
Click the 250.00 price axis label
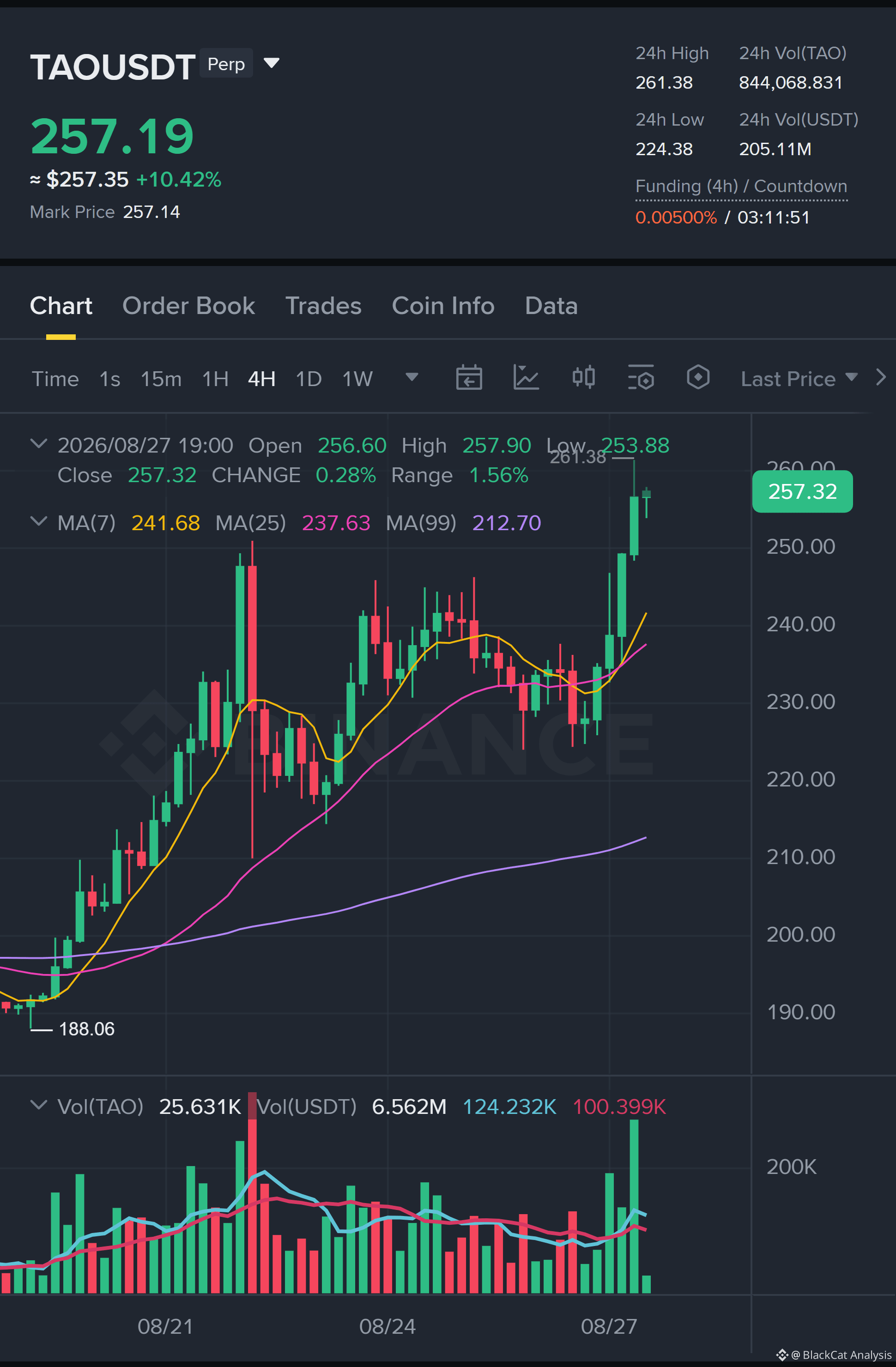click(x=801, y=547)
